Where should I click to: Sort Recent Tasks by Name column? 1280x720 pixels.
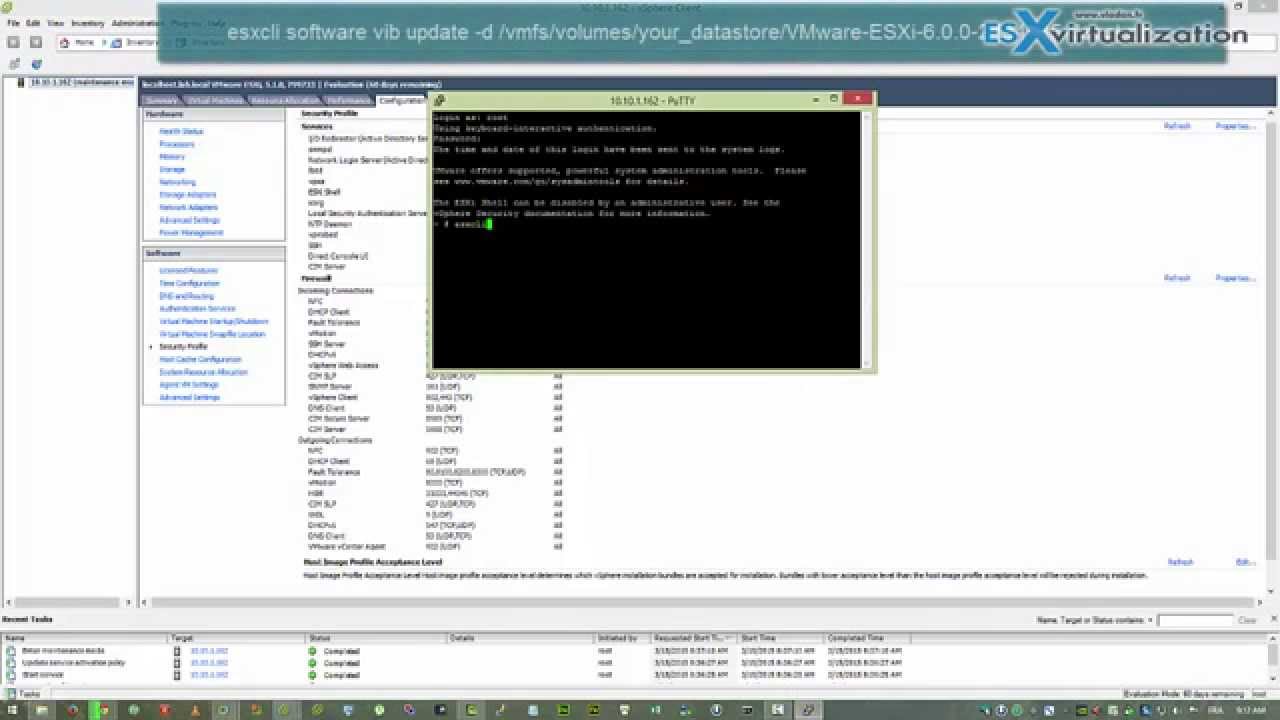84,638
